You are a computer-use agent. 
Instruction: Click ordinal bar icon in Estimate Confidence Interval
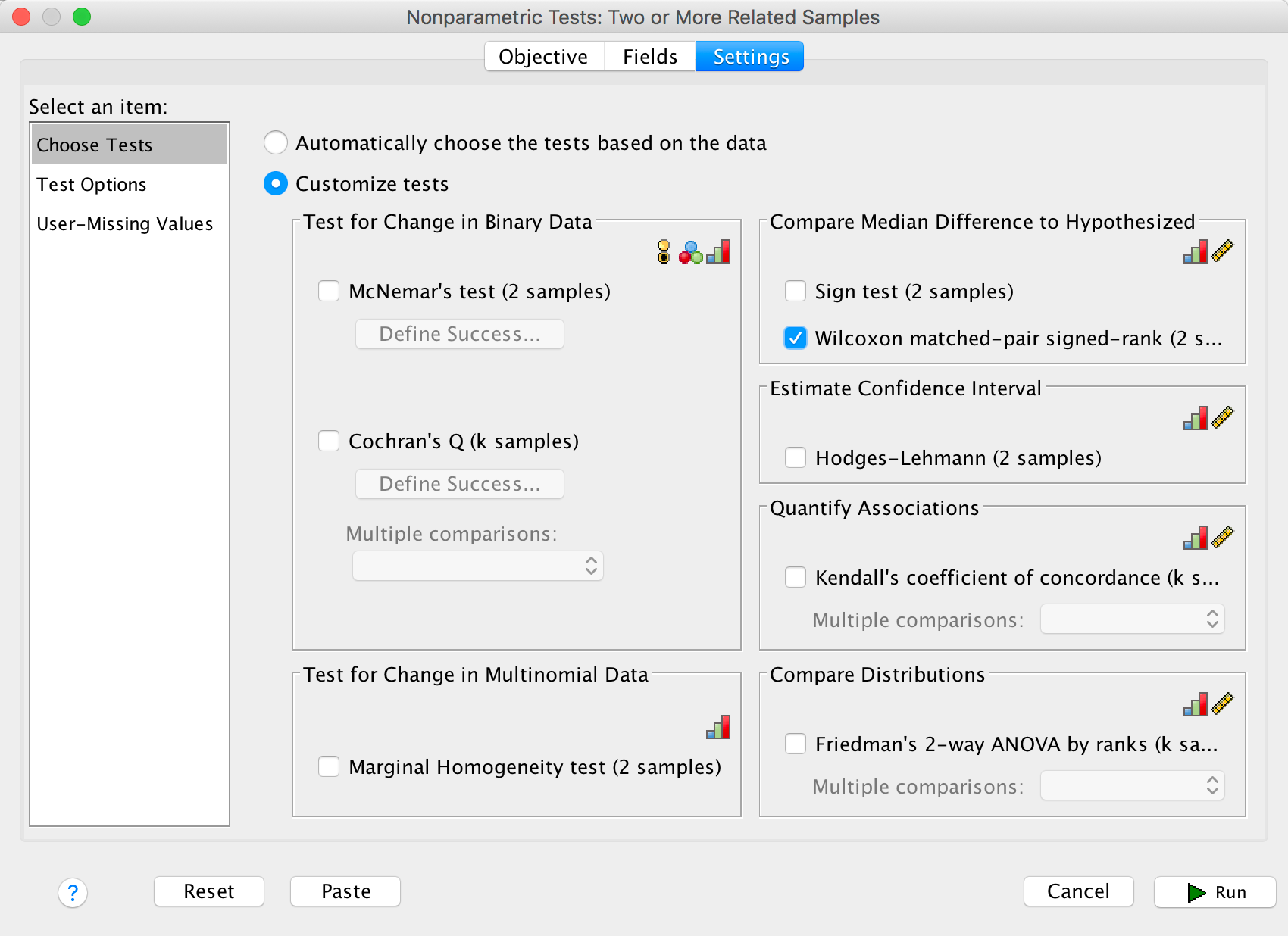(1196, 418)
